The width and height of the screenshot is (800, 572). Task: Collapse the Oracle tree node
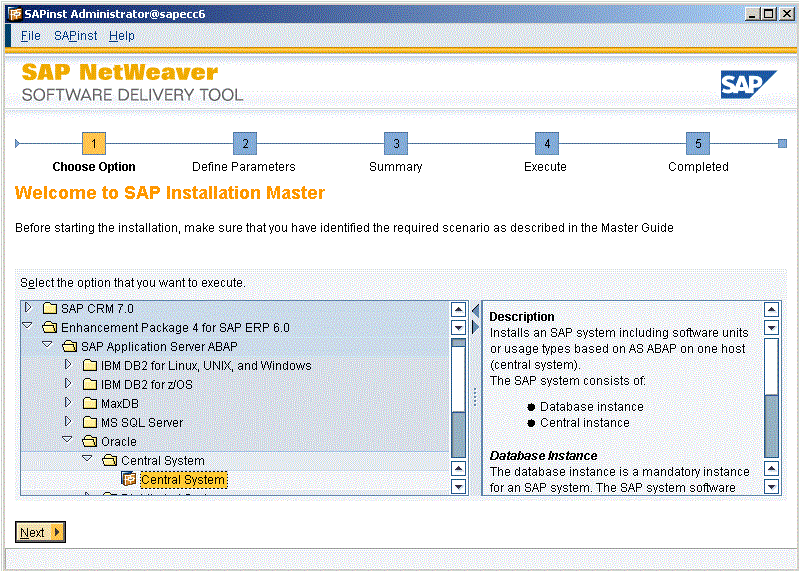(x=68, y=441)
